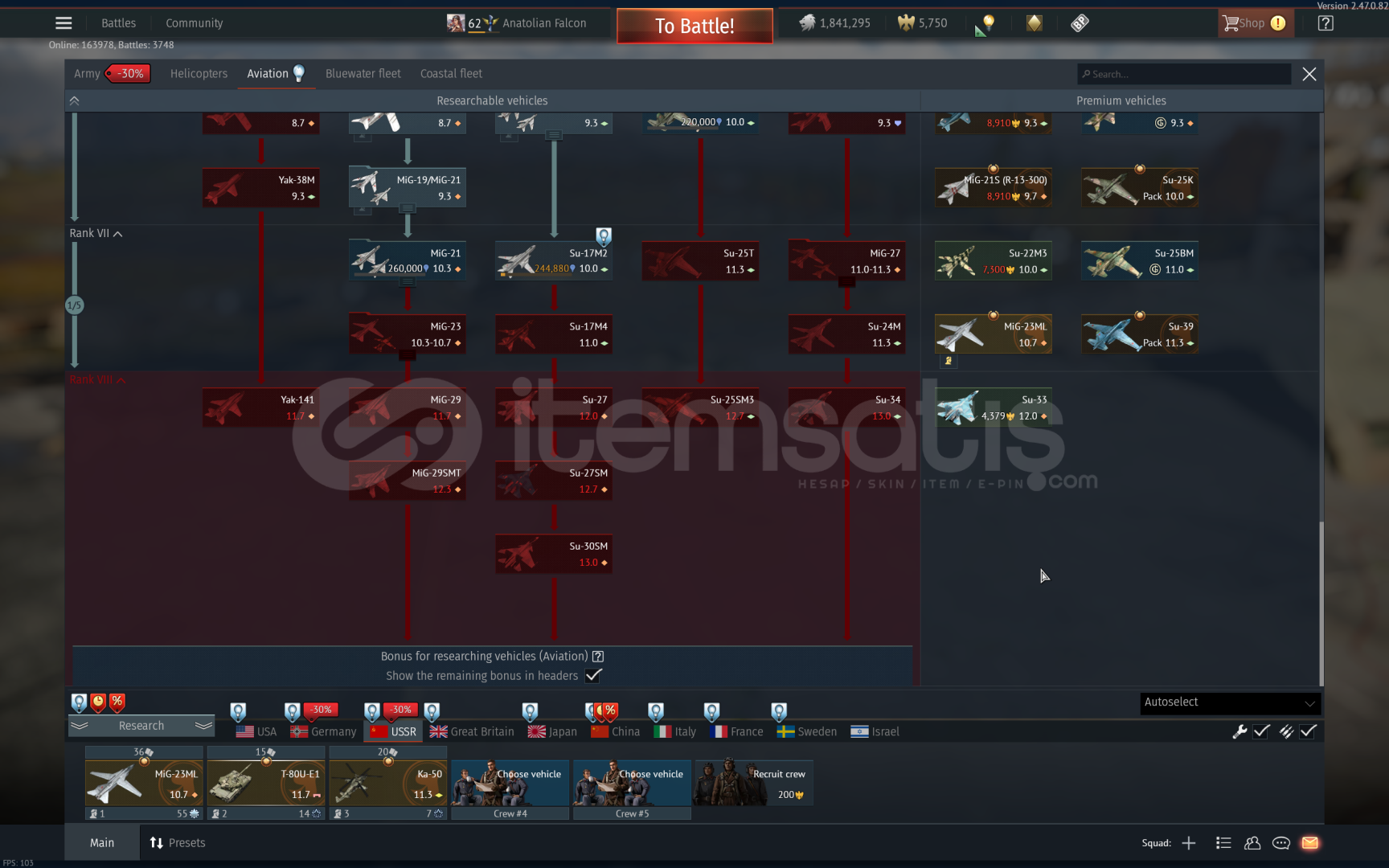Open the warbond shop gold icon

(1035, 23)
